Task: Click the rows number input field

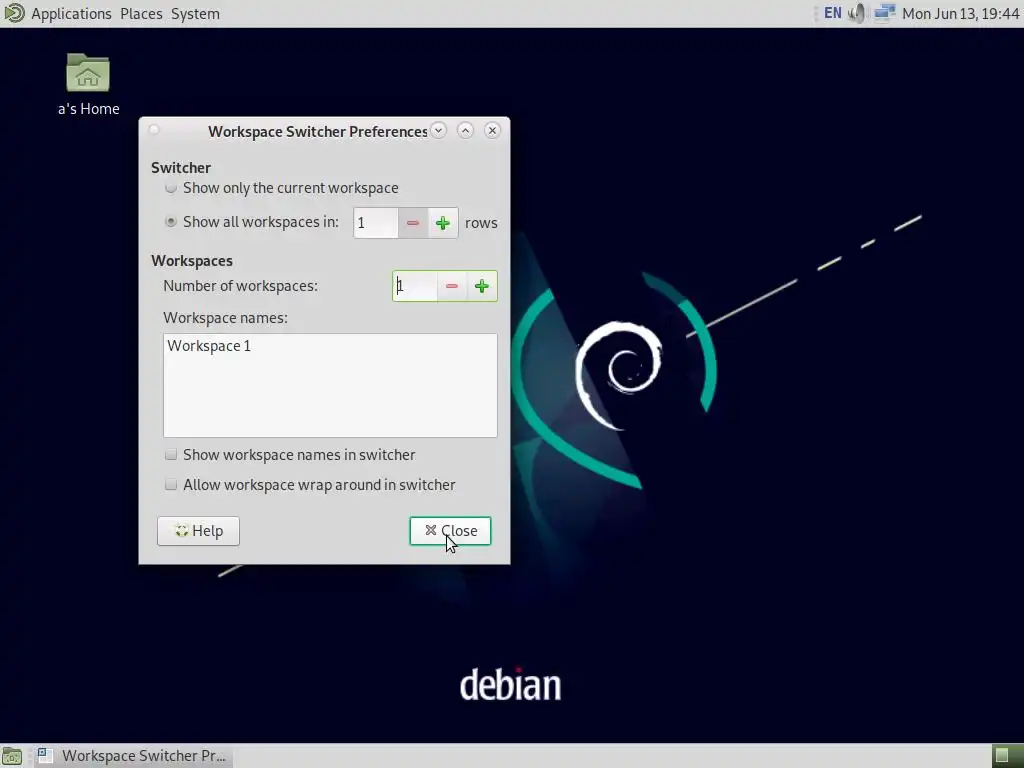Action: [x=376, y=223]
